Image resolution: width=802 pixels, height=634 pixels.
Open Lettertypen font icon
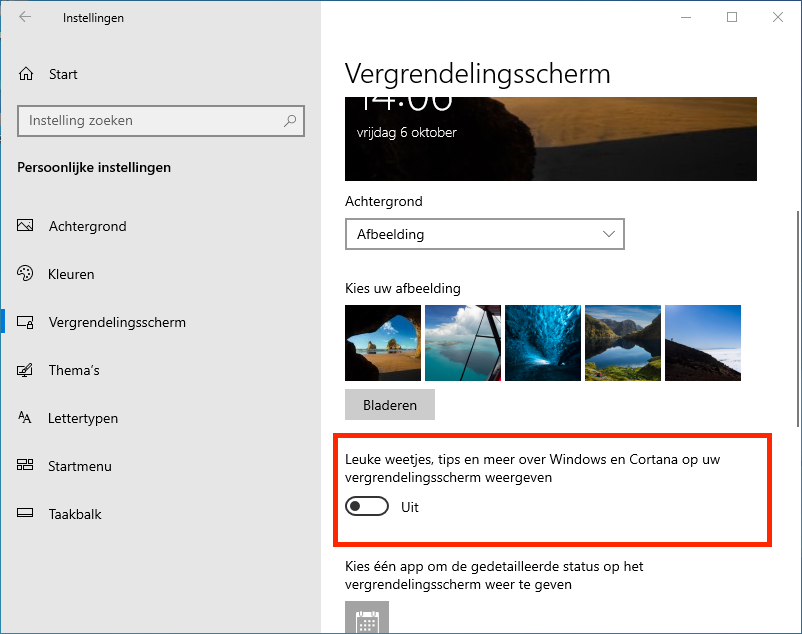[26, 418]
